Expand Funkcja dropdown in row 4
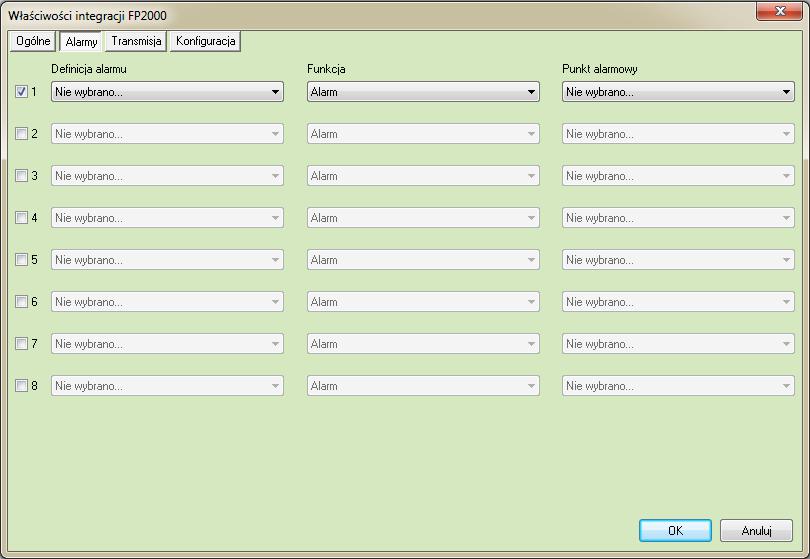This screenshot has width=810, height=559. [423, 218]
